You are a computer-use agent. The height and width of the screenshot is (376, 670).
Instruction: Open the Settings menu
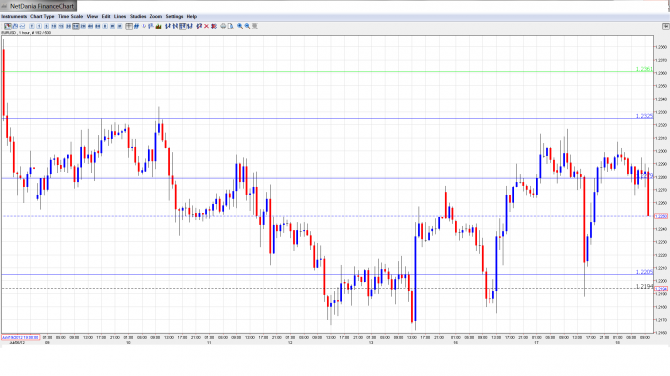[x=174, y=16]
